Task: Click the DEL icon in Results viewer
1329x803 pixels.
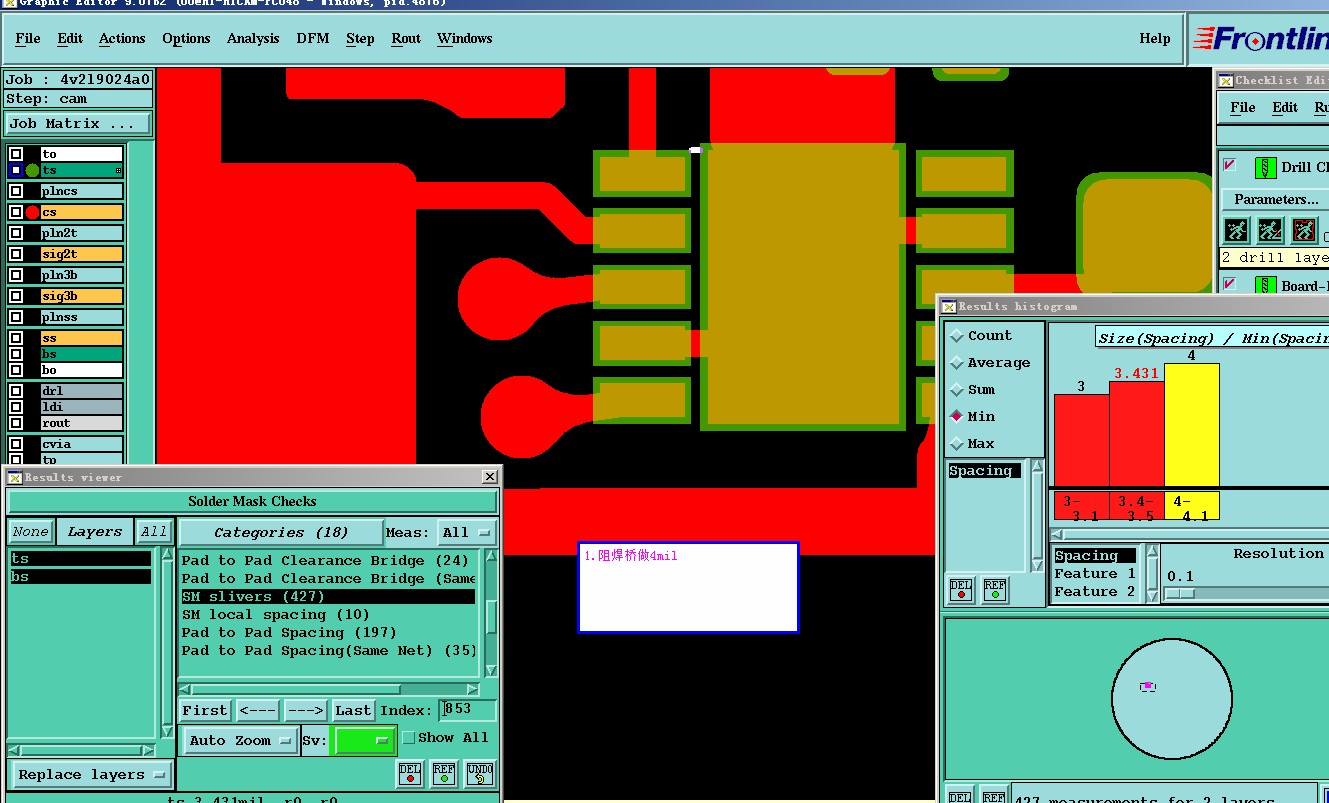Action: 410,774
